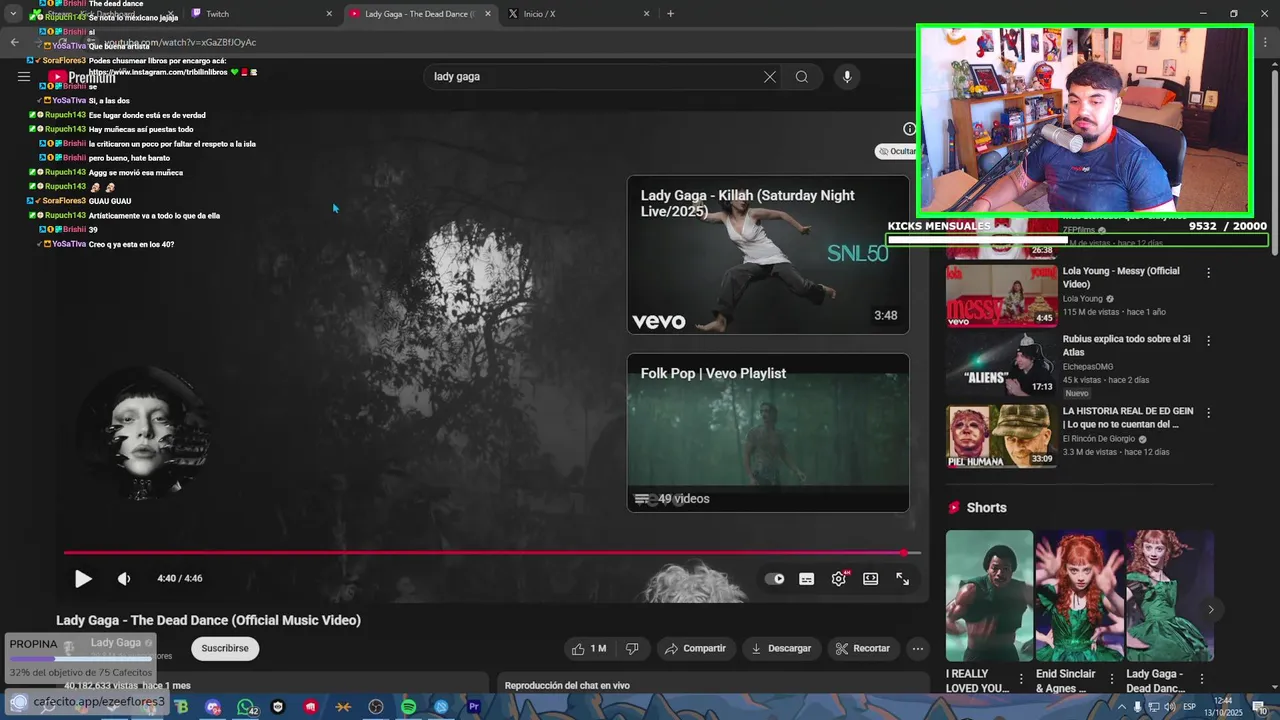Click the info icon above Ocultar
Screen dimensions: 1280x720
click(909, 128)
